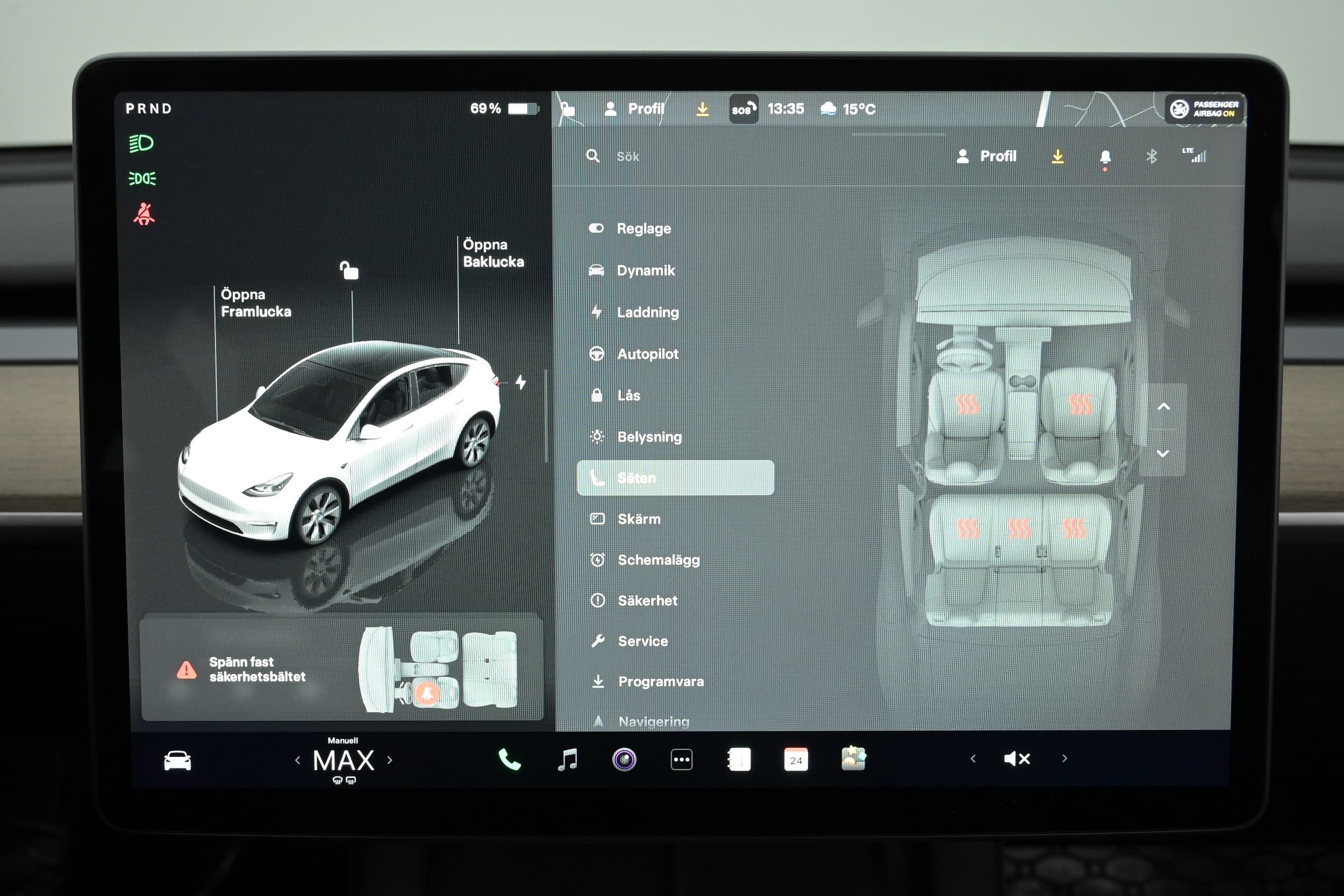Screen dimensions: 1344x896
Task: Tap the PRND gear indicator
Action: (148, 109)
